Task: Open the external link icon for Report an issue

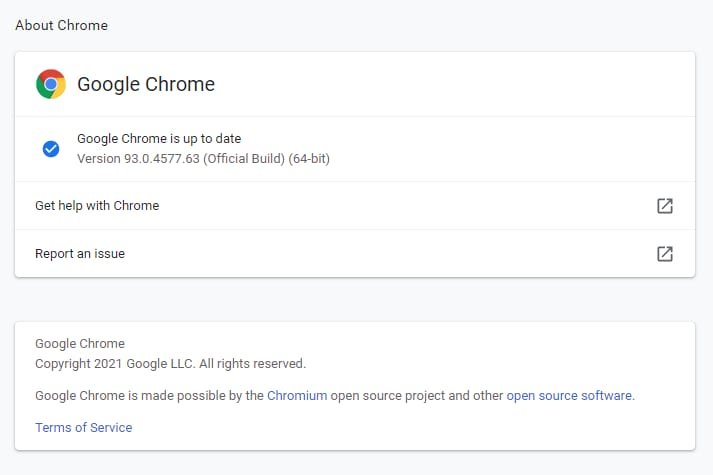Action: [665, 254]
